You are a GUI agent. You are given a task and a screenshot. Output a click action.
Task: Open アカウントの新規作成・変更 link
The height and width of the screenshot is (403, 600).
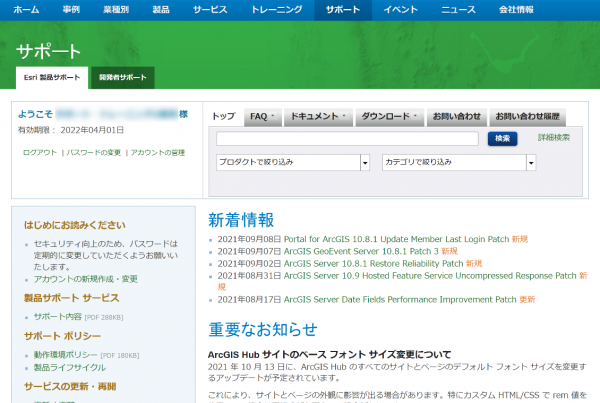86,279
